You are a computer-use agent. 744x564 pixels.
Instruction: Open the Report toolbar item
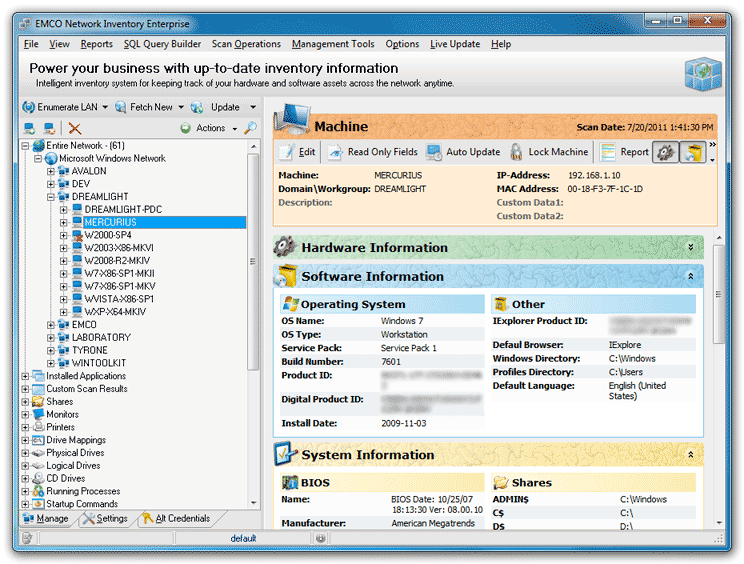tap(624, 153)
